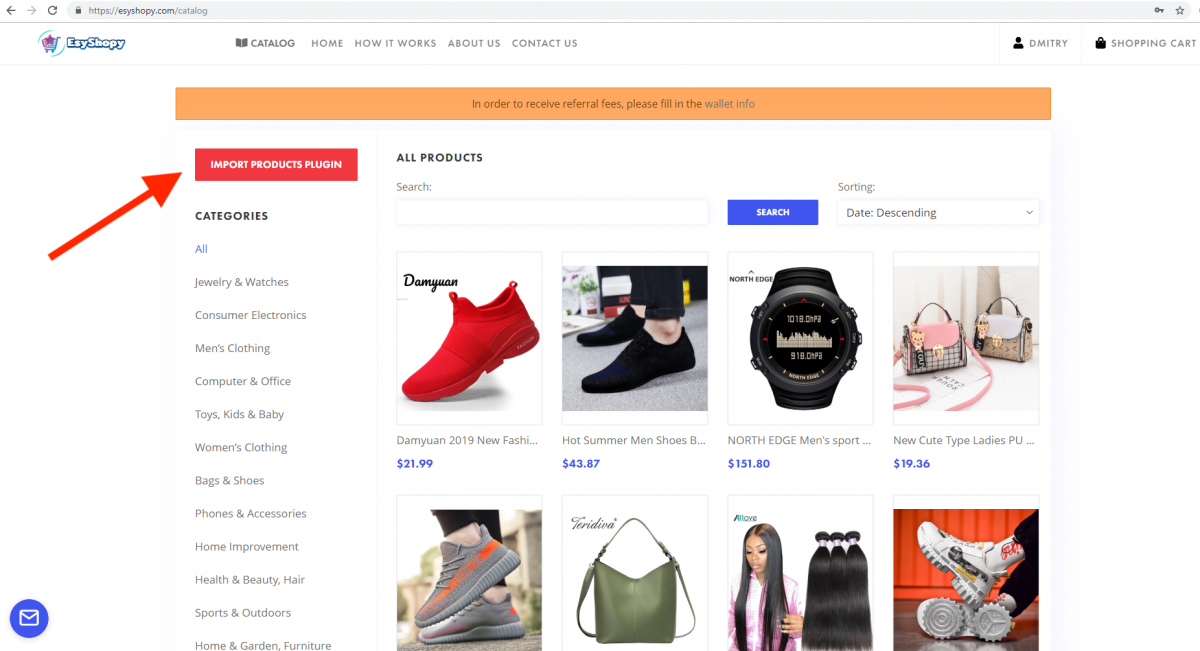Click the key icon in the address bar
Viewport: 1200px width, 651px height.
click(1159, 10)
